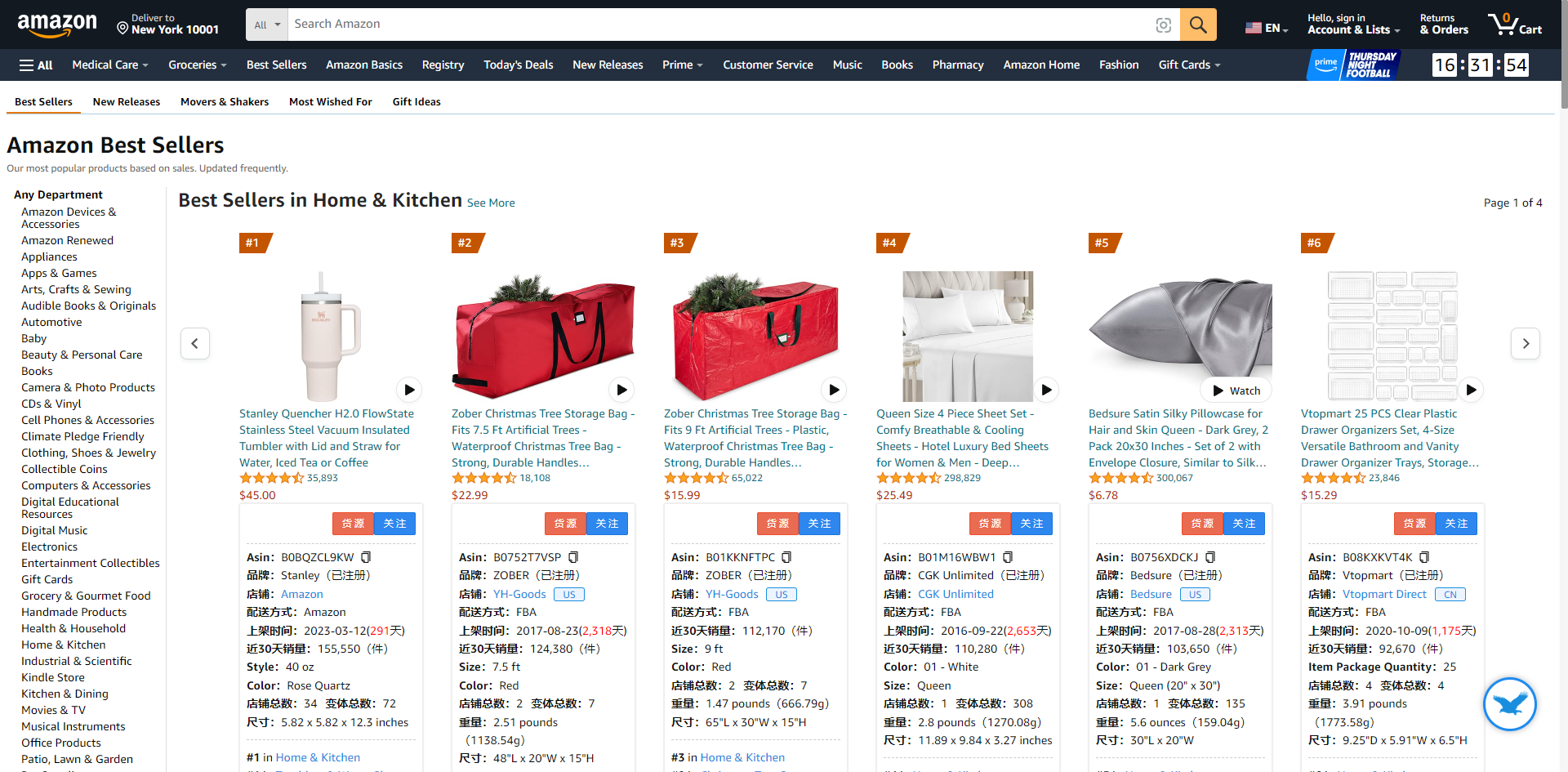Click the Amazon logo
1568x772 pixels.
pos(57,25)
